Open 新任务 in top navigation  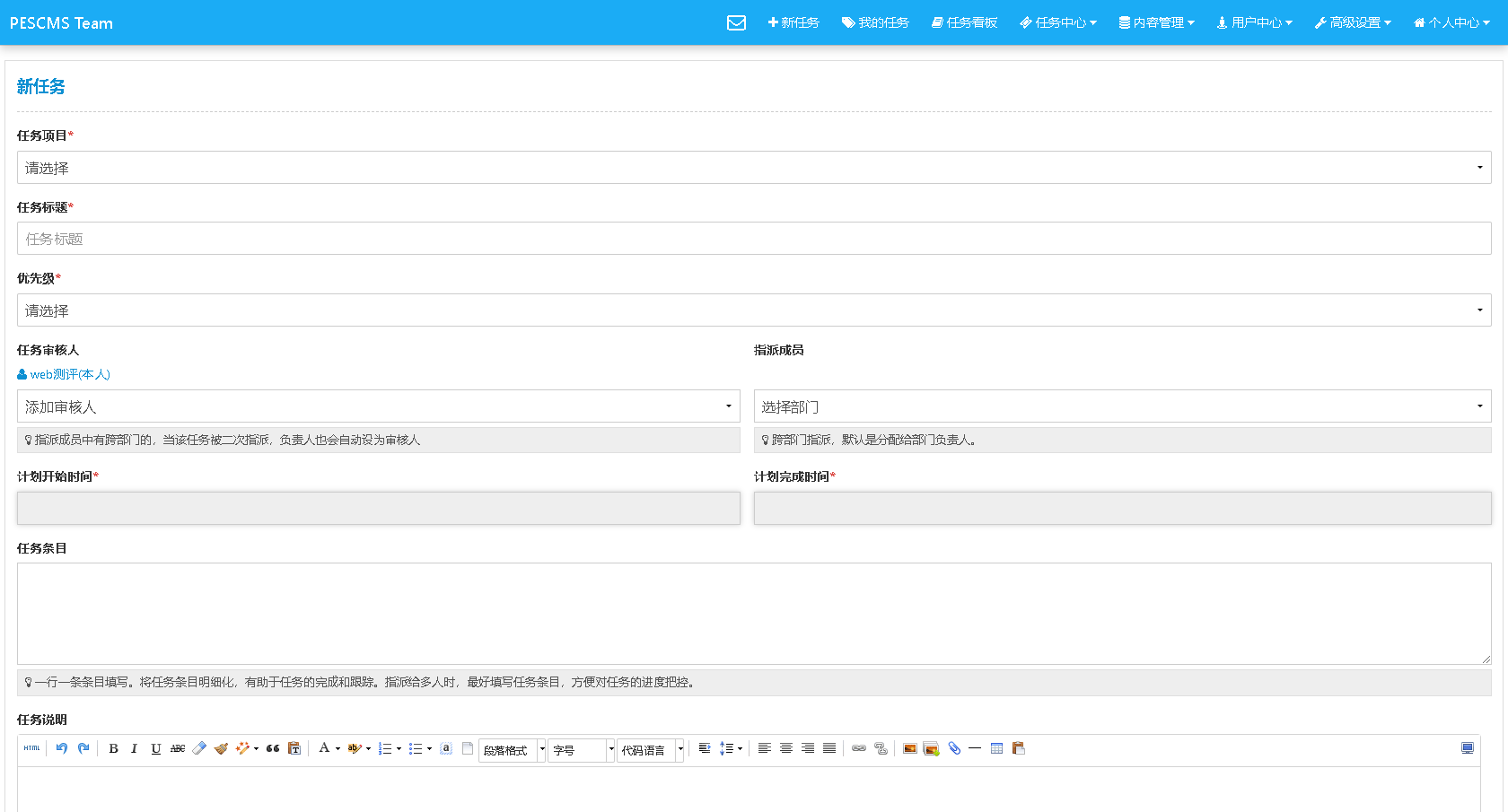click(x=793, y=22)
